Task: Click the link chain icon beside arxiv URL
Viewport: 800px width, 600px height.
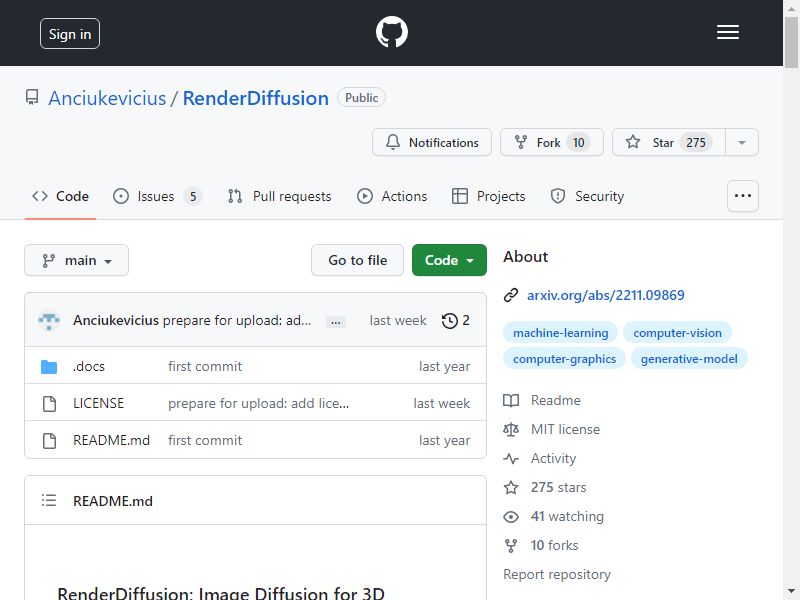Action: point(511,295)
